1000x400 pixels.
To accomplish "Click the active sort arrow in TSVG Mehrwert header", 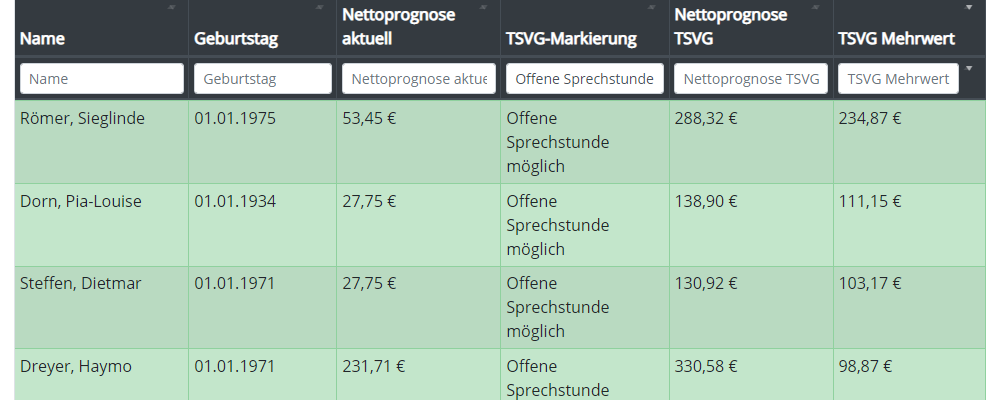I will point(968,7).
